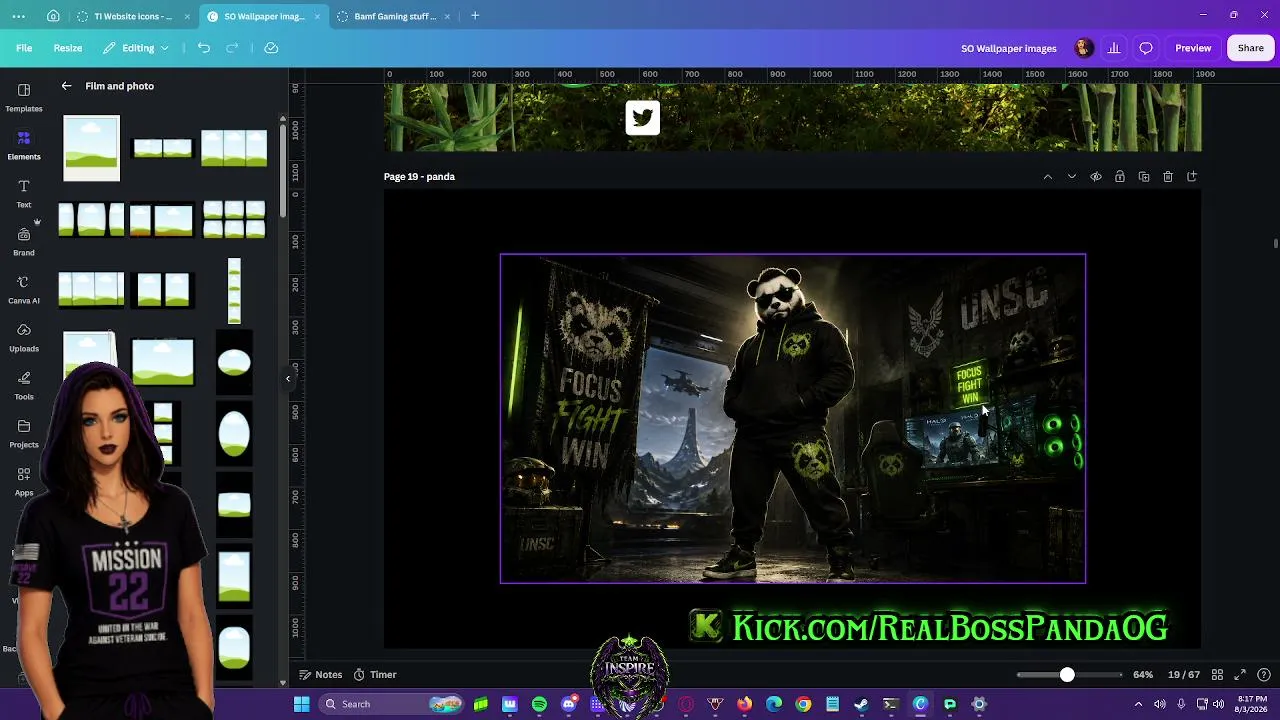Toggle the lock on page 19
1280x720 pixels.
tap(1120, 177)
